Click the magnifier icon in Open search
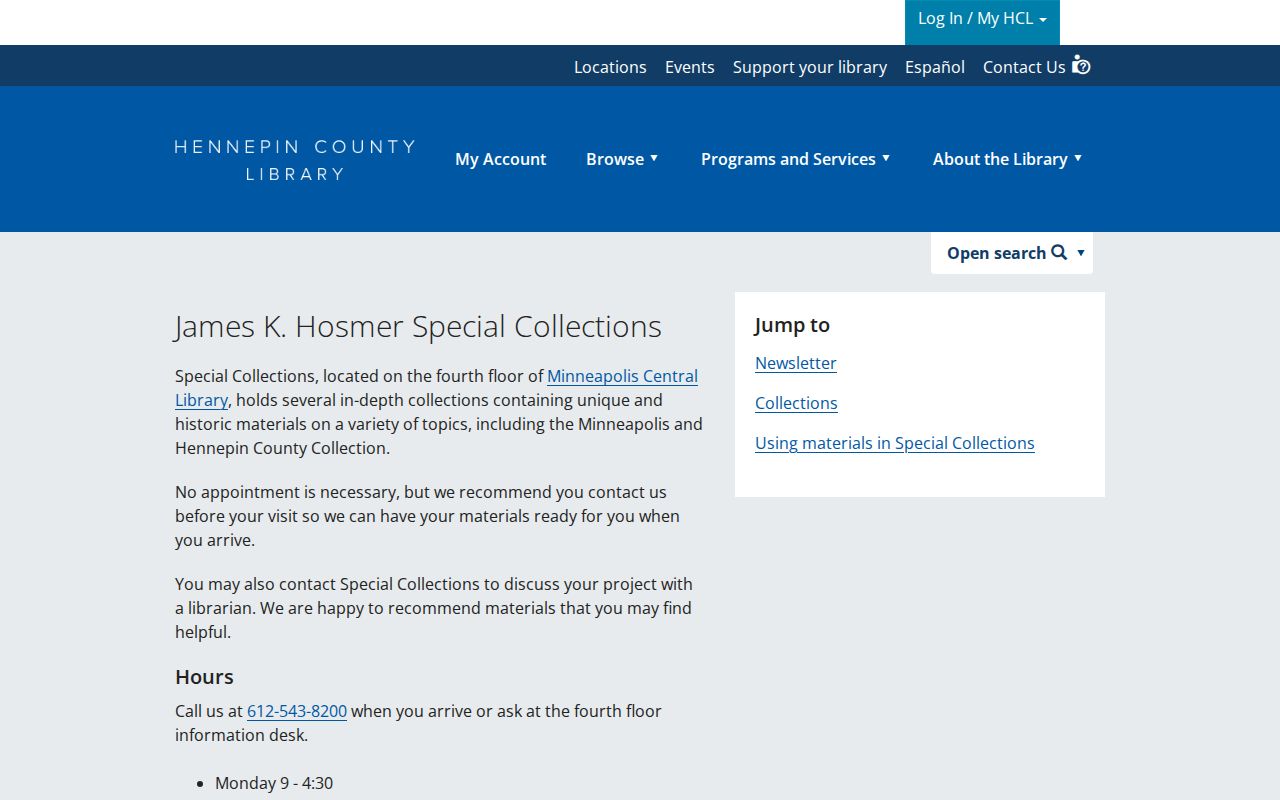1280x800 pixels. click(1059, 252)
